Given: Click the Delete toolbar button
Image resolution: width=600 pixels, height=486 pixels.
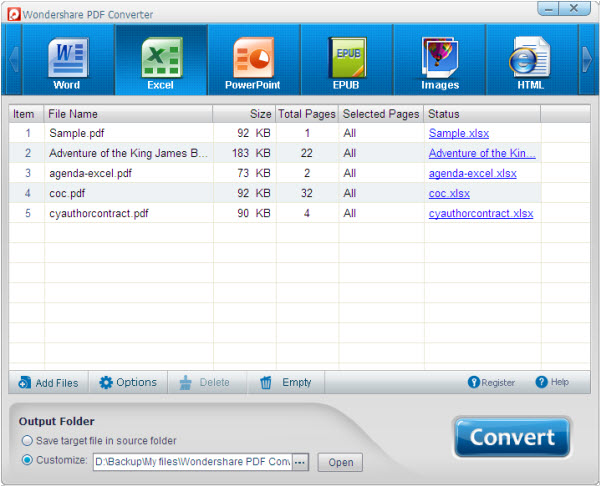Looking at the screenshot, I should point(206,382).
